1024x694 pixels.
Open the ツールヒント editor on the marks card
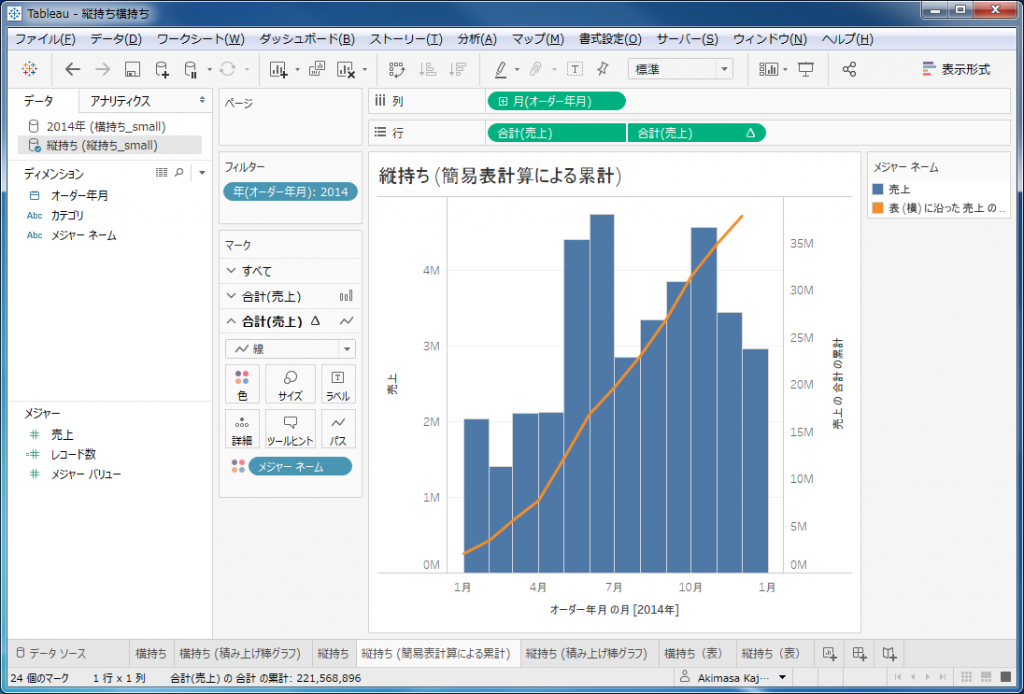click(291, 428)
